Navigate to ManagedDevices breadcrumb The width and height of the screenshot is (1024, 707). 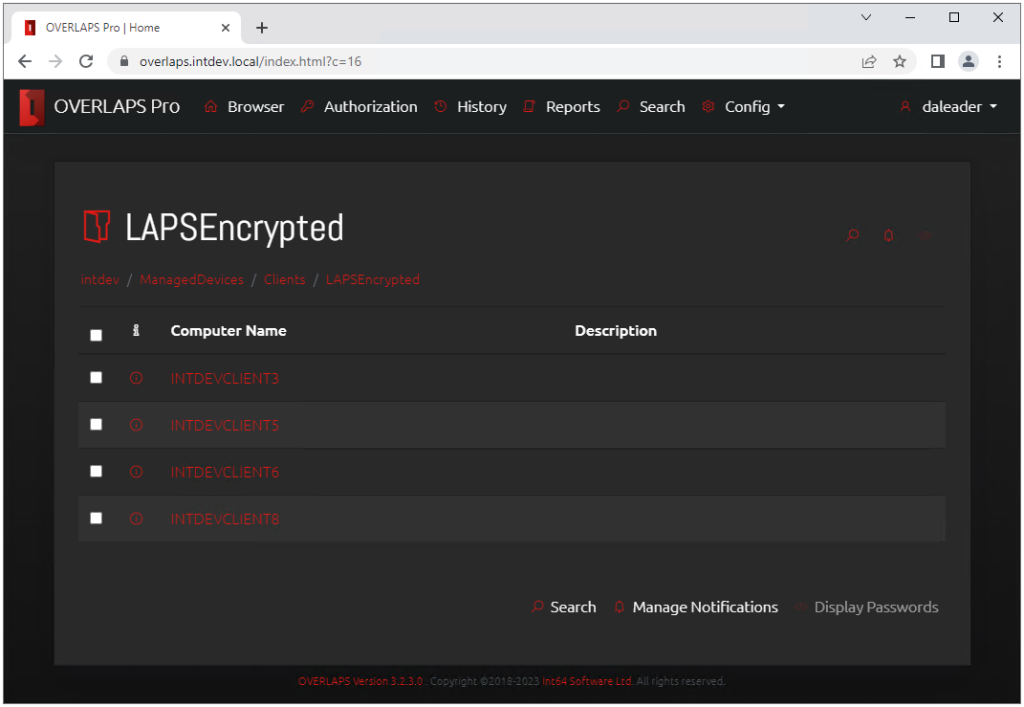(x=191, y=280)
